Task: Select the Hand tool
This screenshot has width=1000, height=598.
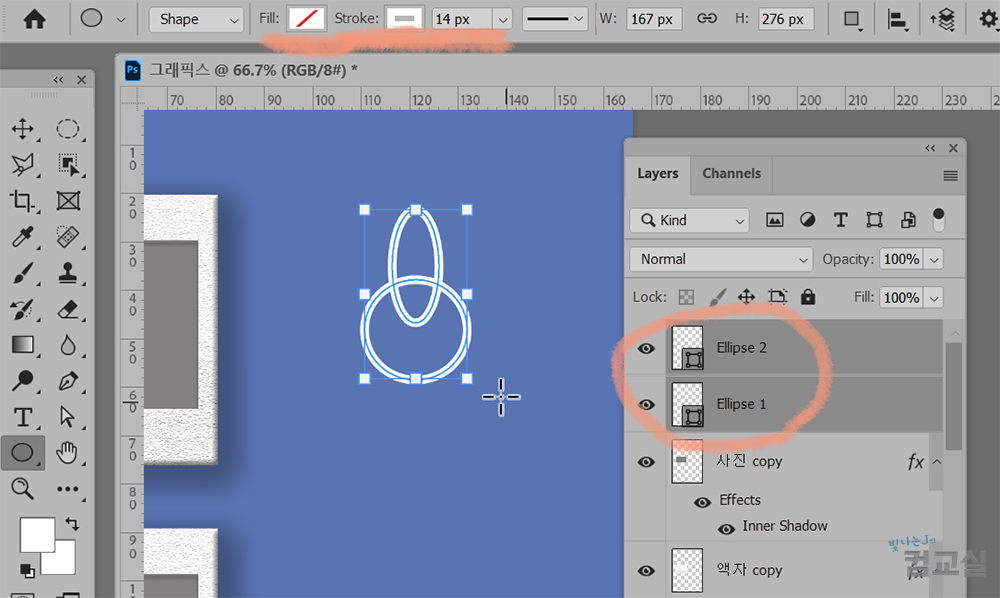Action: [68, 453]
